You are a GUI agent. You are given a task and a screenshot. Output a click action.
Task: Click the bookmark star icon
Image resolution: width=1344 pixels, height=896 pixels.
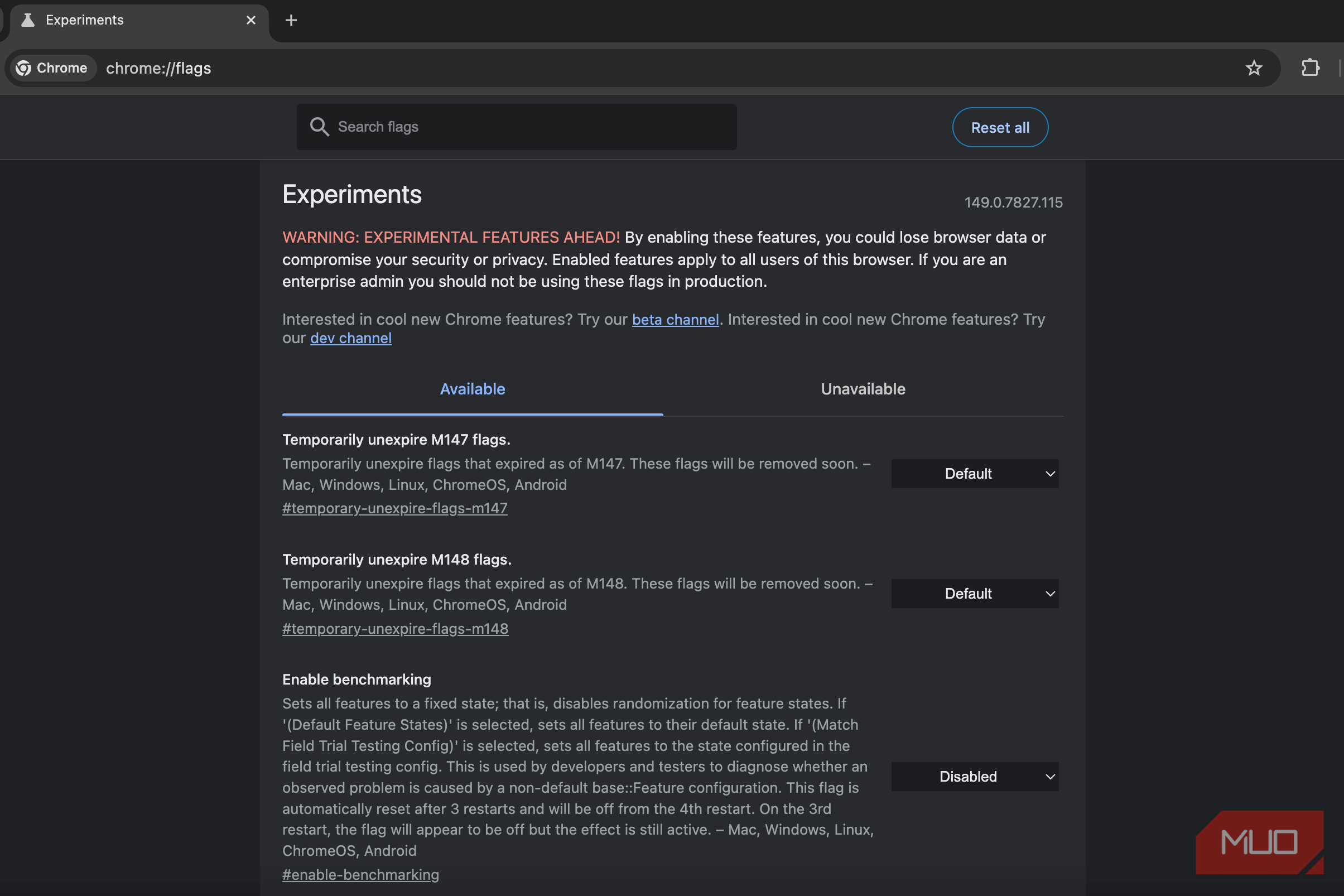1254,68
